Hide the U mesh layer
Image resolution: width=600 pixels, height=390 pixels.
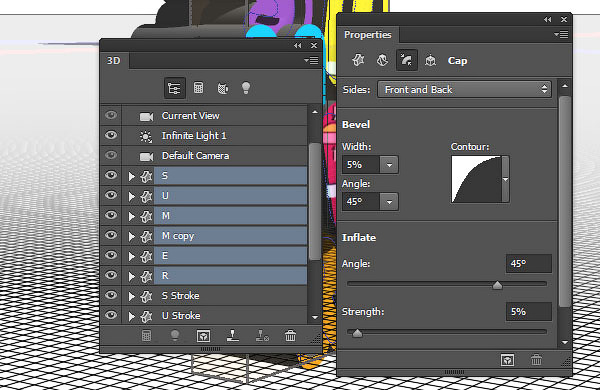point(111,195)
